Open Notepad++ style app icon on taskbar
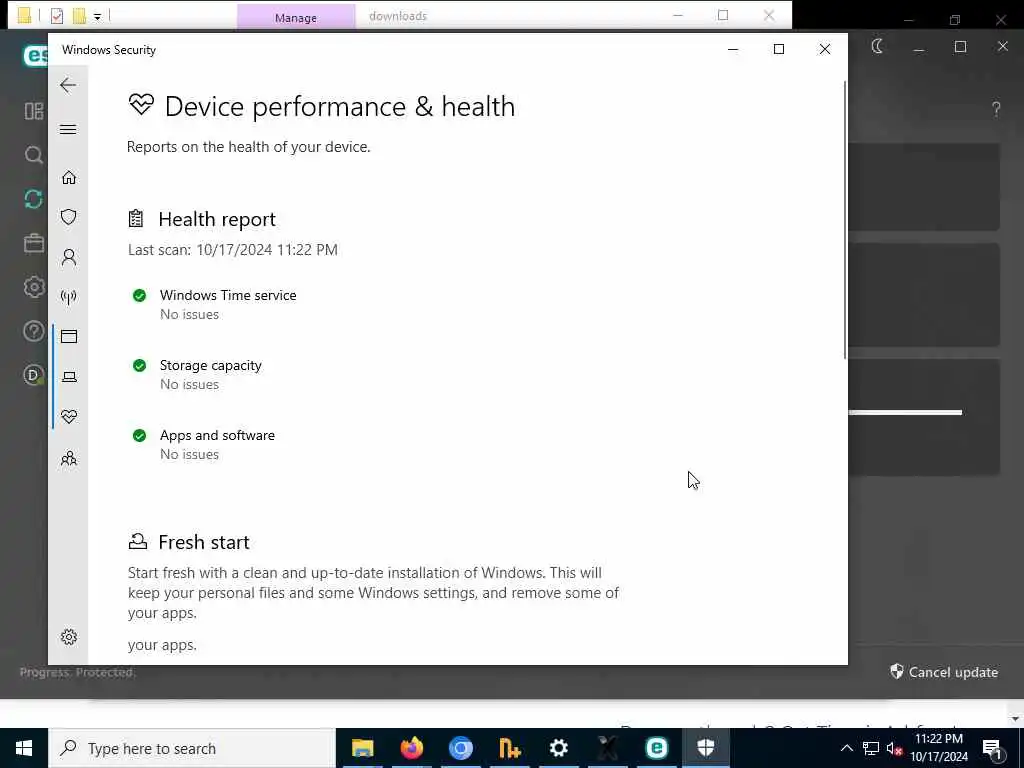1024x768 pixels. click(509, 748)
